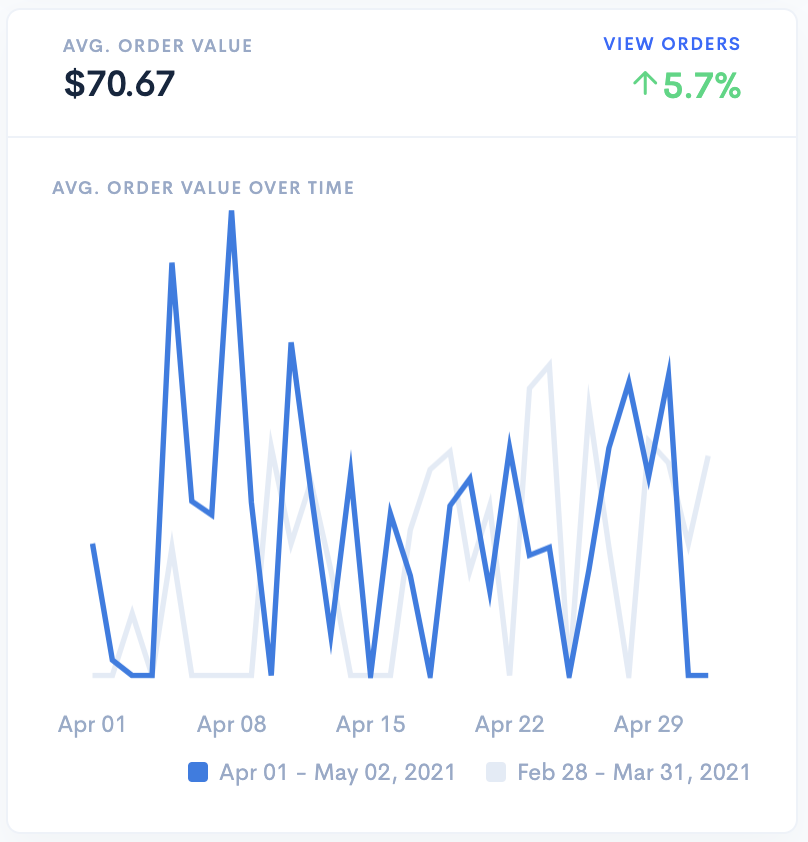The width and height of the screenshot is (808, 842).
Task: Toggle the Feb 28 - Mar 31, 2021 legend label
Action: [633, 772]
